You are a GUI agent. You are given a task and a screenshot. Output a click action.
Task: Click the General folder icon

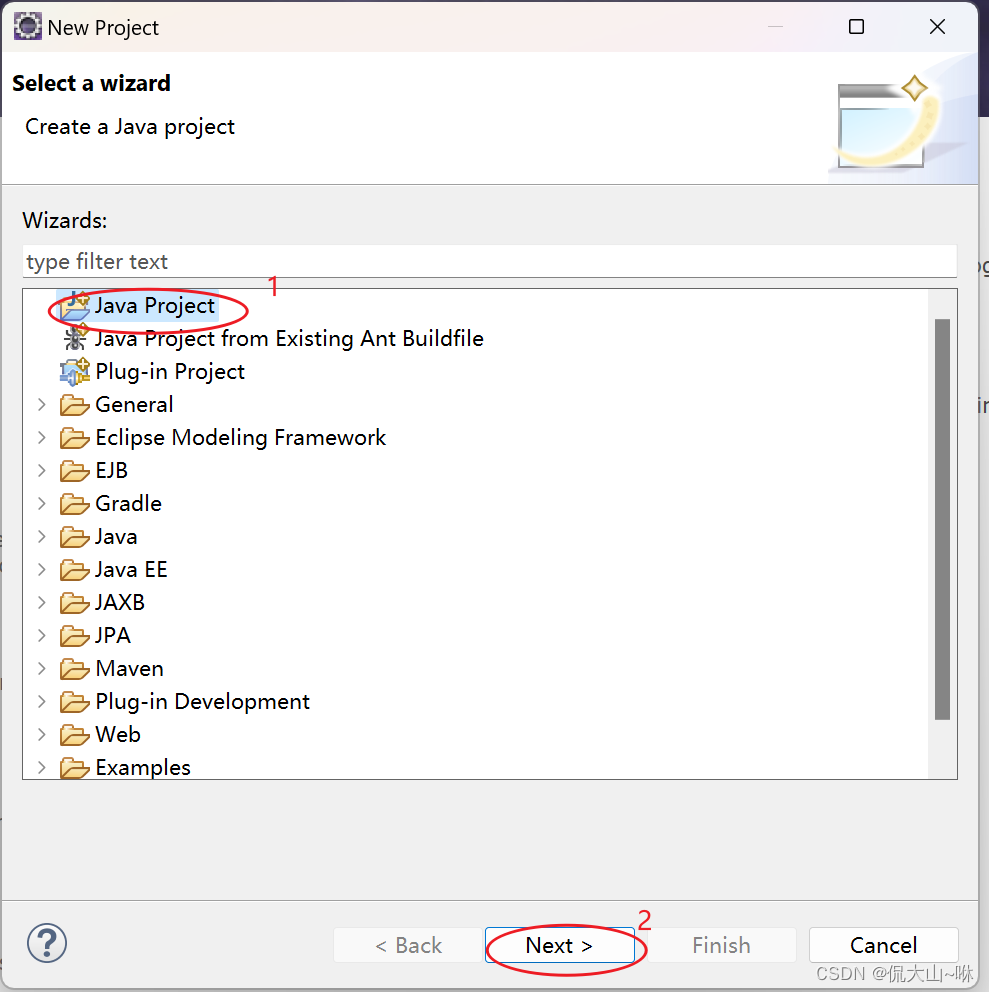pos(75,405)
